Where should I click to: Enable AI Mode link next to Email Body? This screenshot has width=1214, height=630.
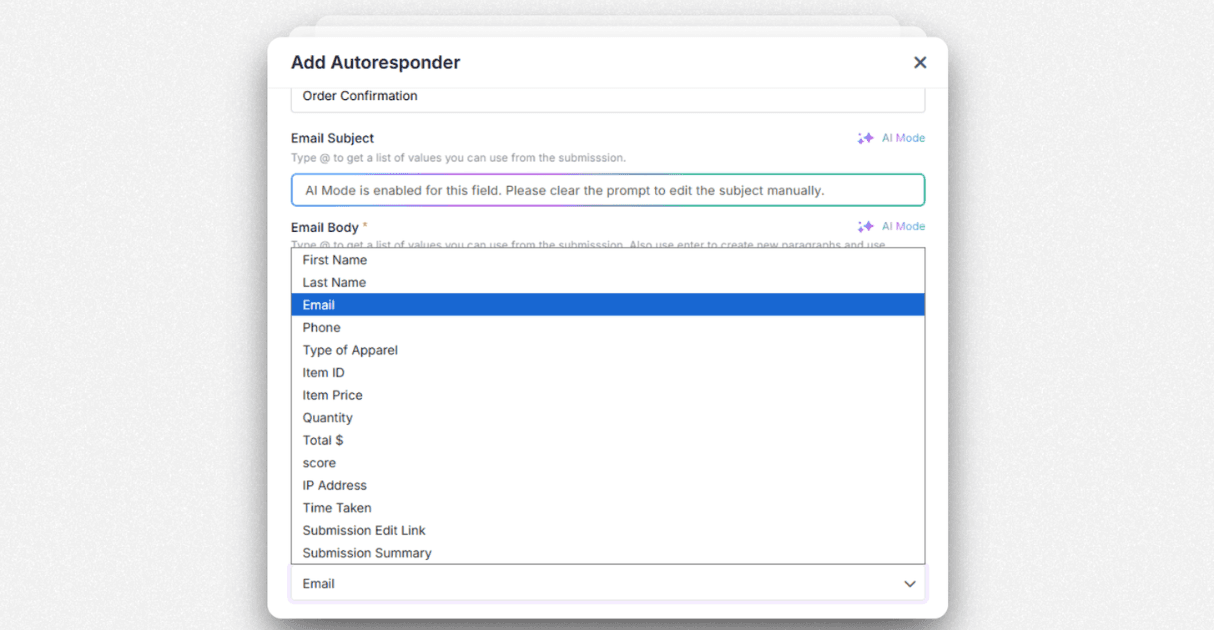pyautogui.click(x=903, y=226)
